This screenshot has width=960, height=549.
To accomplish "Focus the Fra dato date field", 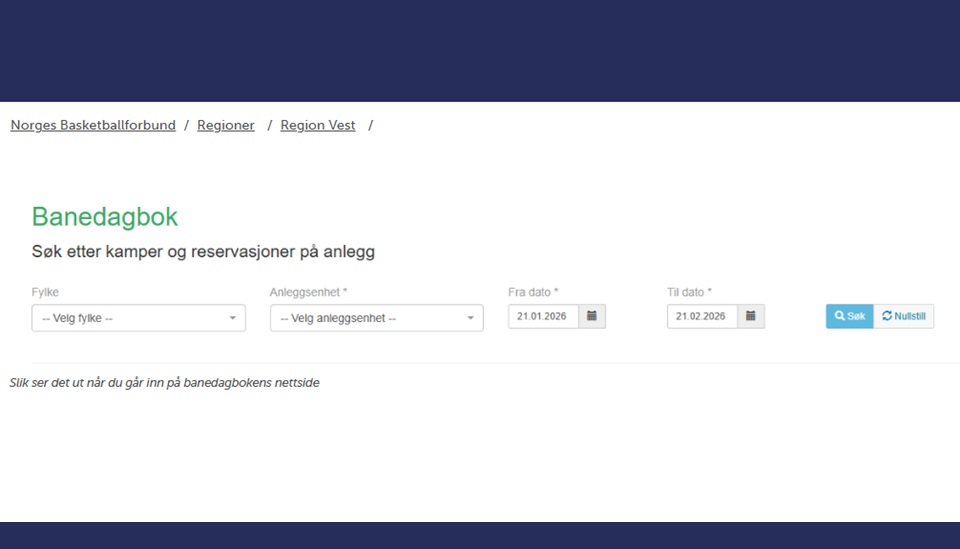I will click(543, 316).
